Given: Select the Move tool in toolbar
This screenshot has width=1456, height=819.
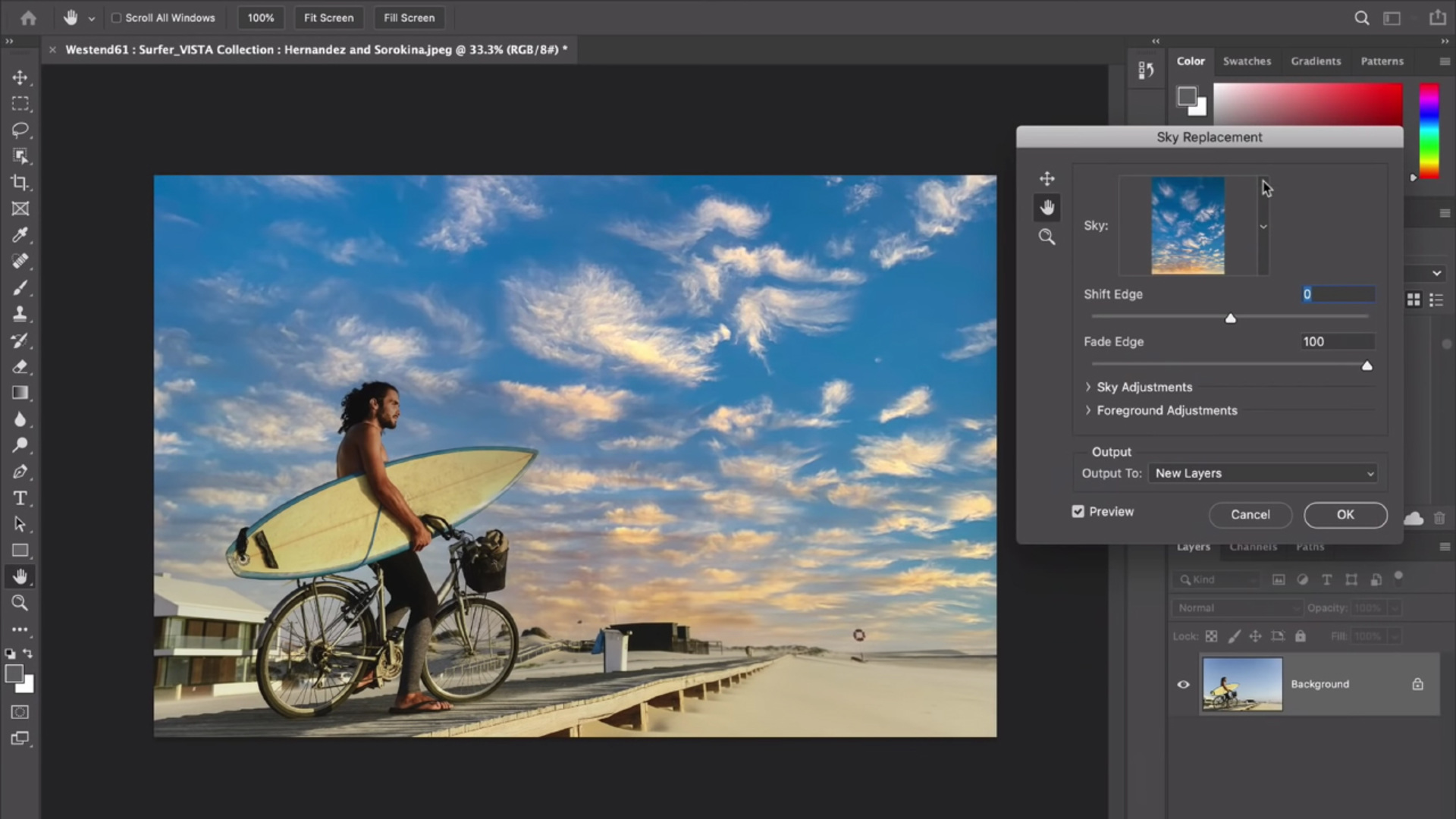Looking at the screenshot, I should point(20,77).
